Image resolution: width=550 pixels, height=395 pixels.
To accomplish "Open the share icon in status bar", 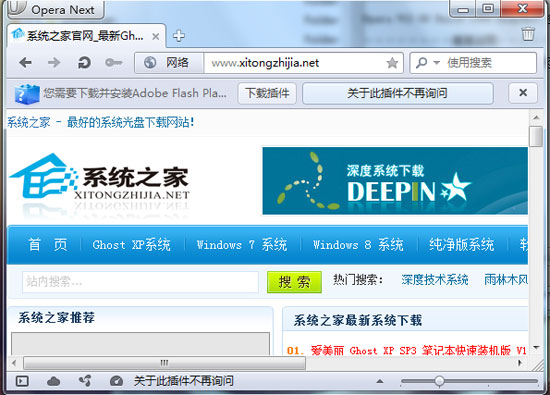I will (x=85, y=381).
